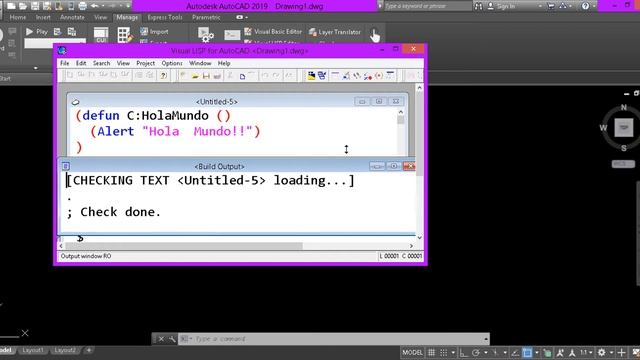
Task: Select the Layout2 tab
Action: pyautogui.click(x=64, y=350)
